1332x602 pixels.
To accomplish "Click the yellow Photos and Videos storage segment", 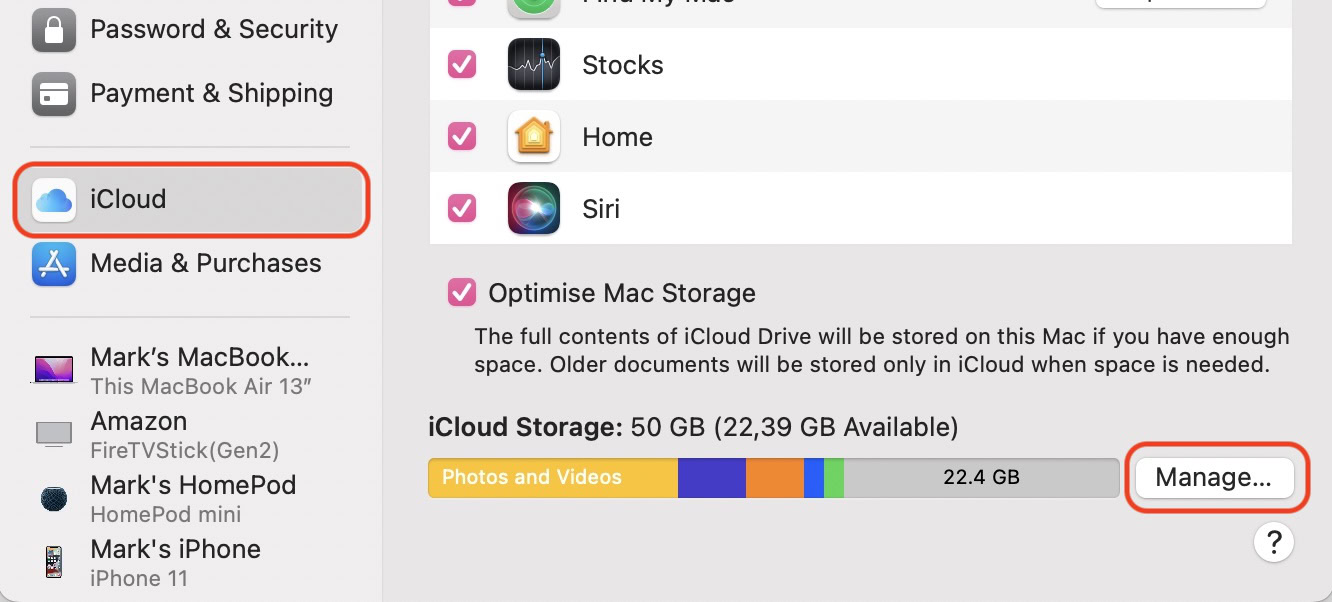I will pyautogui.click(x=552, y=478).
